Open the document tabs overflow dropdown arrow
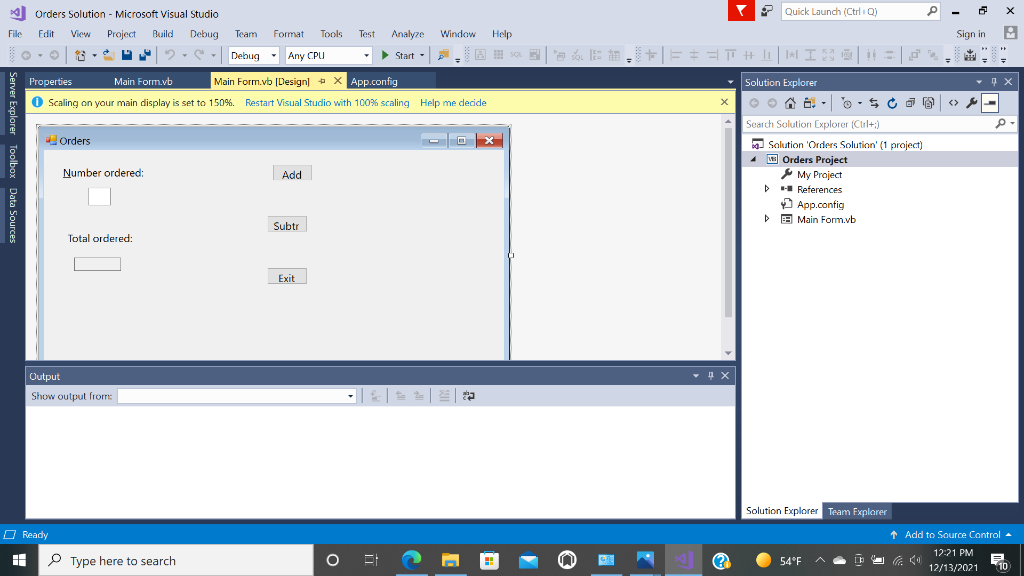Viewport: 1024px width, 576px height. pyautogui.click(x=730, y=82)
